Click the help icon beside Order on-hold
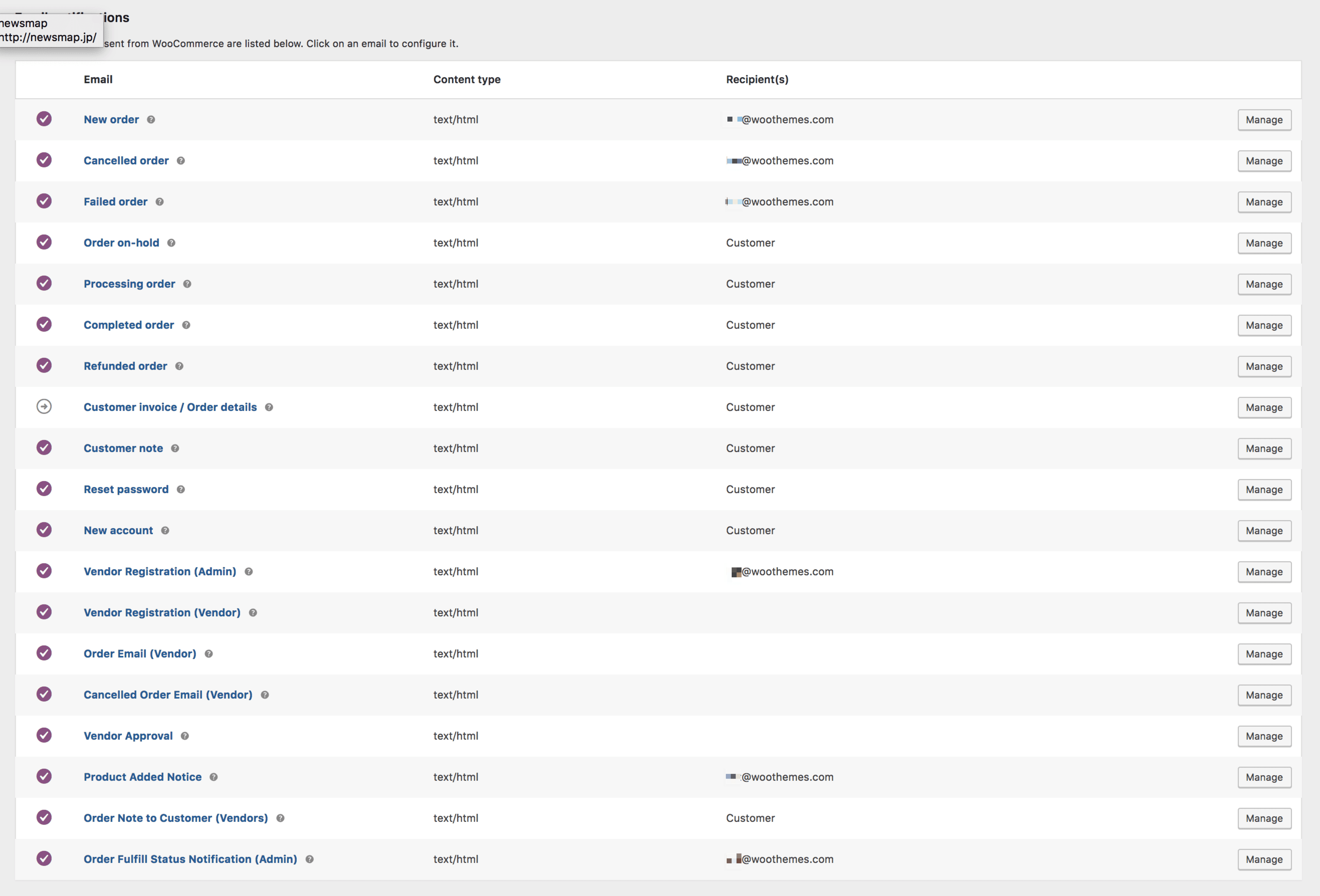This screenshot has width=1320, height=896. (171, 243)
